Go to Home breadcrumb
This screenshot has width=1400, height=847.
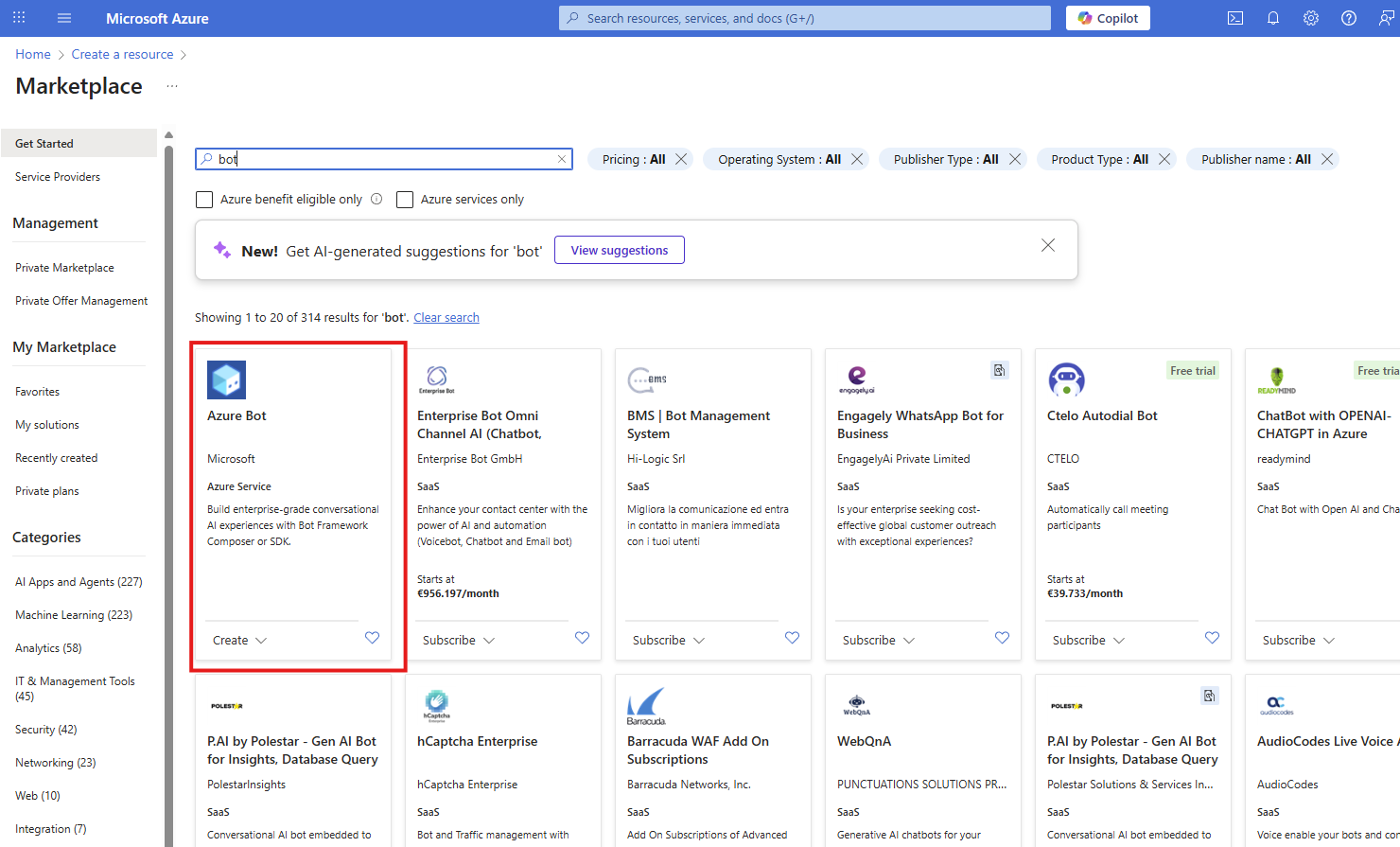tap(33, 54)
